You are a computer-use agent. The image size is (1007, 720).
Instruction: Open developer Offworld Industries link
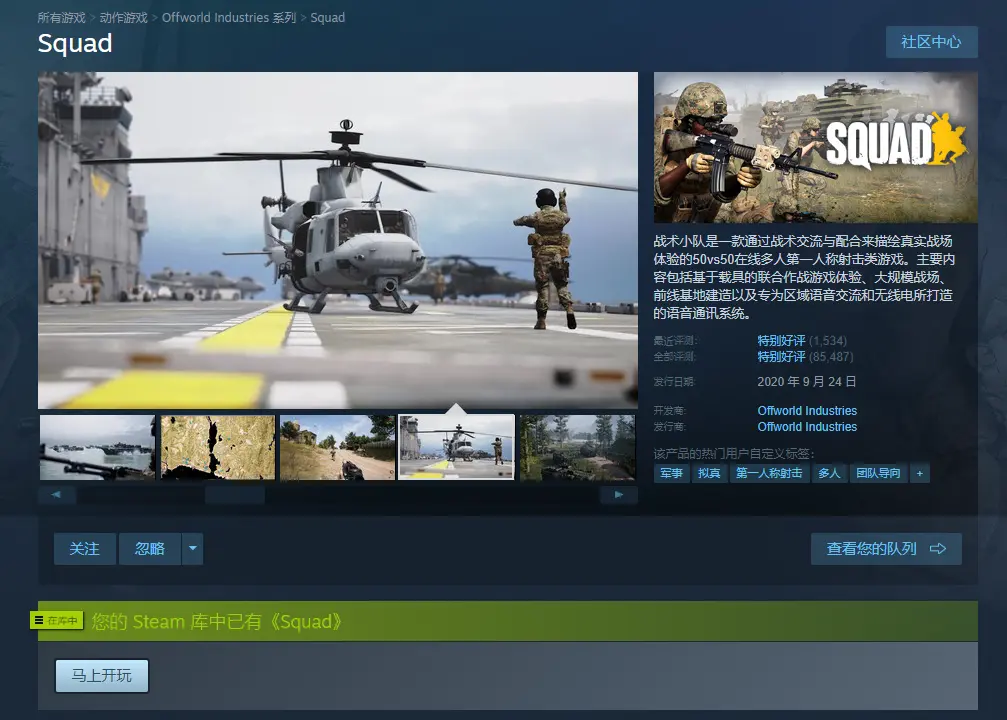click(807, 410)
